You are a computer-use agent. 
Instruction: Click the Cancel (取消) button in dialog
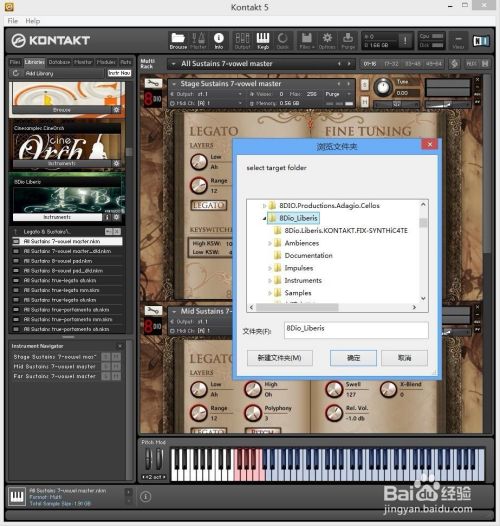point(404,358)
